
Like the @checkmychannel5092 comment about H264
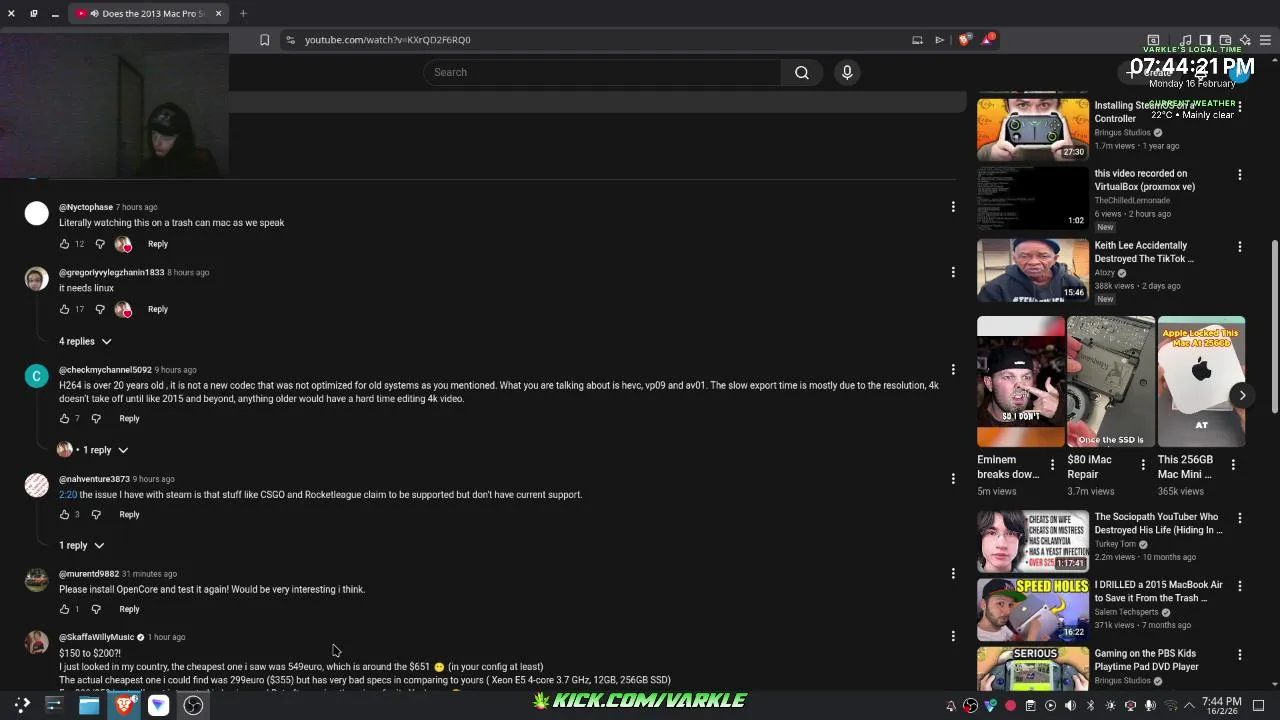tap(64, 418)
